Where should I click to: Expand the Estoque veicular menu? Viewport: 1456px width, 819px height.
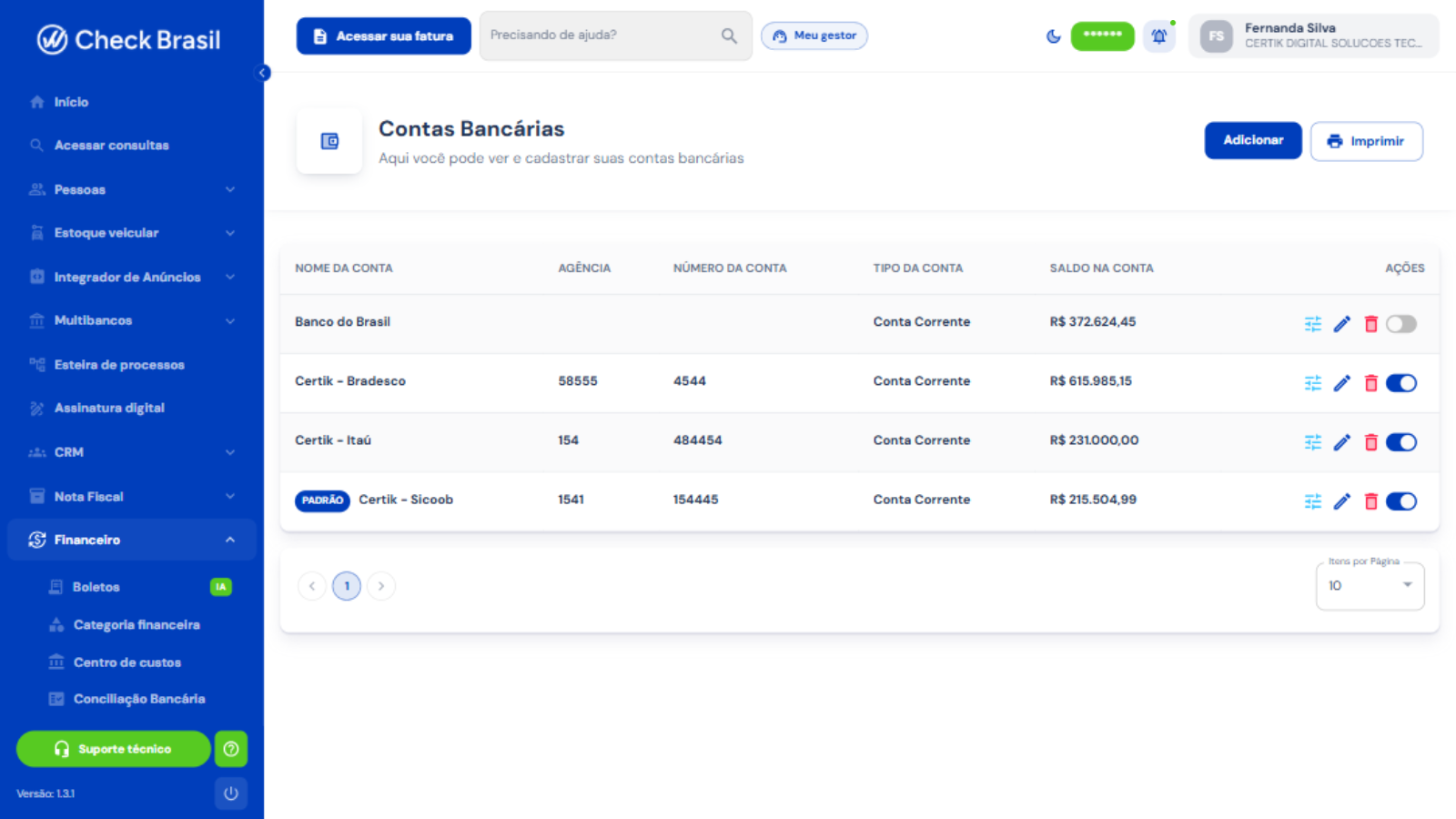pyautogui.click(x=132, y=233)
